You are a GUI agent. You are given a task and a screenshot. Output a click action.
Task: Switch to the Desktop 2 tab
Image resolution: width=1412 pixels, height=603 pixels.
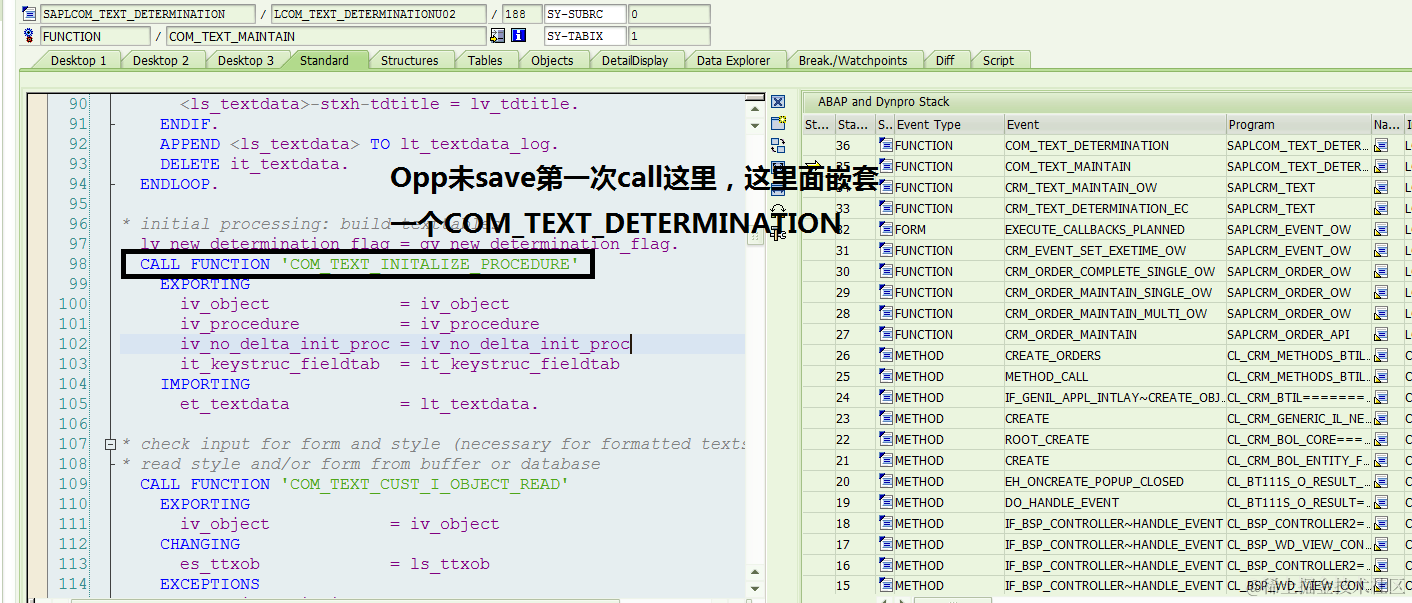[161, 61]
